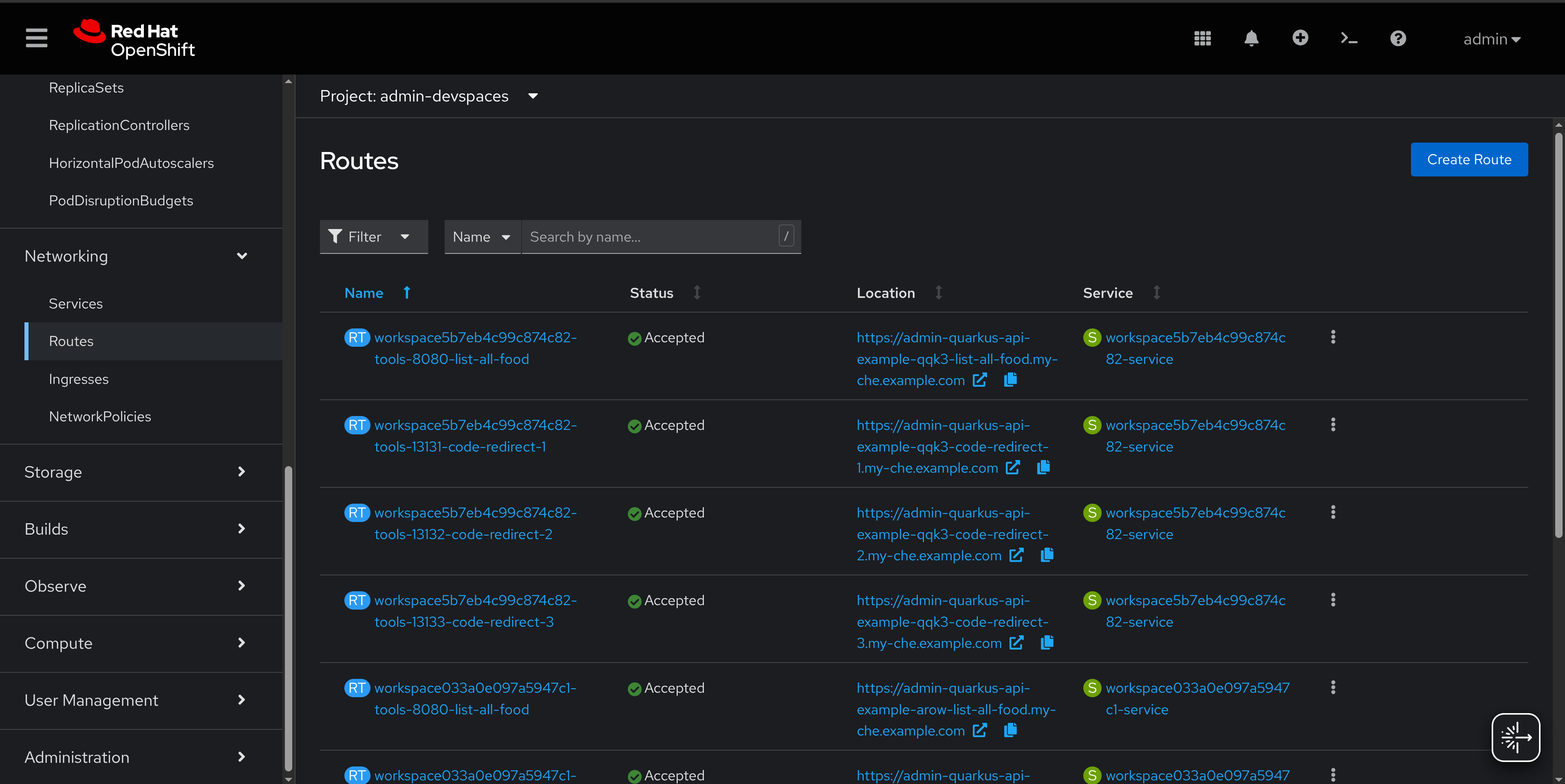The width and height of the screenshot is (1565, 784).
Task: Toggle the hamburger navigation menu
Action: [36, 38]
